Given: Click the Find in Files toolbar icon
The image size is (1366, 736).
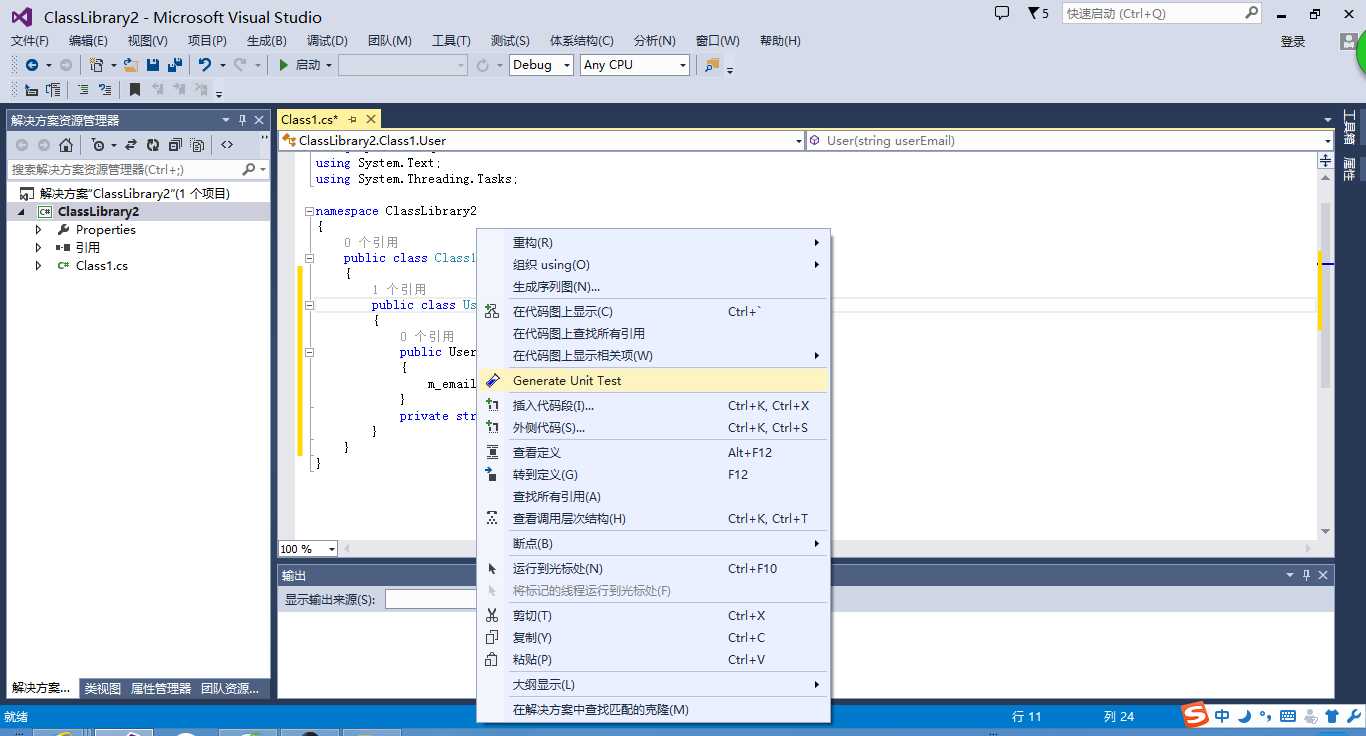Looking at the screenshot, I should [x=712, y=65].
